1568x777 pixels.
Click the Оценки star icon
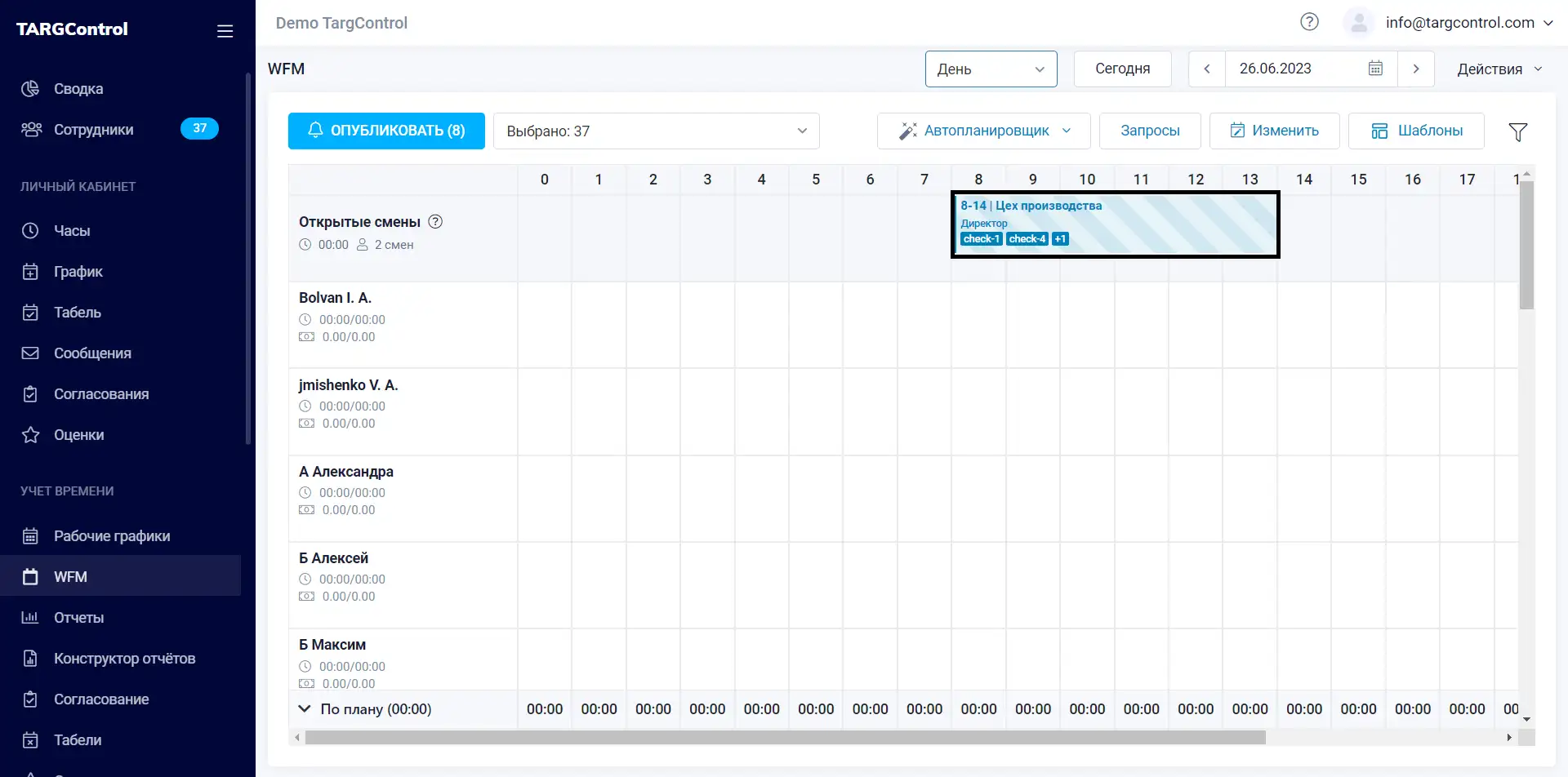(30, 434)
